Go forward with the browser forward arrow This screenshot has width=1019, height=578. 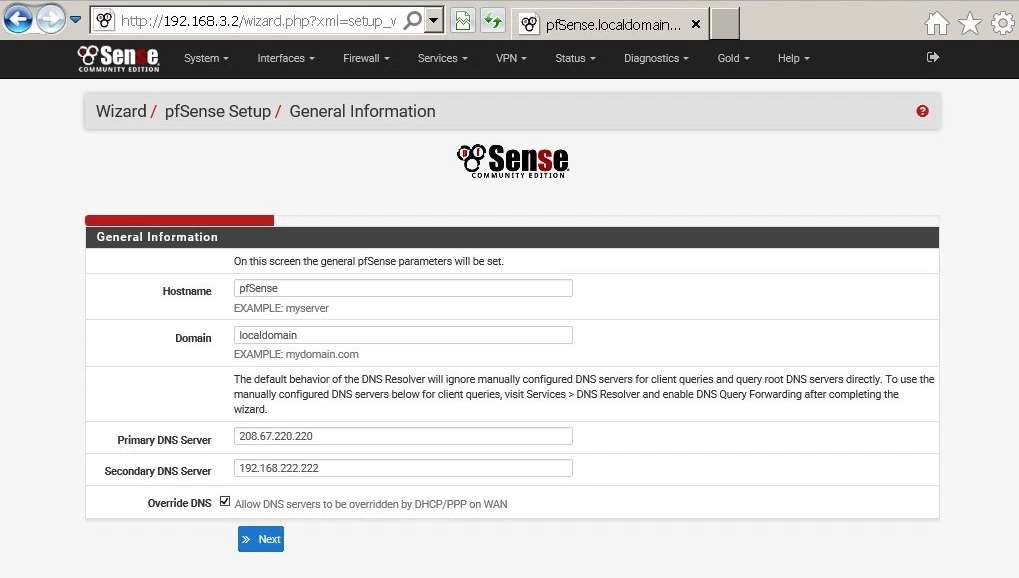pos(51,20)
